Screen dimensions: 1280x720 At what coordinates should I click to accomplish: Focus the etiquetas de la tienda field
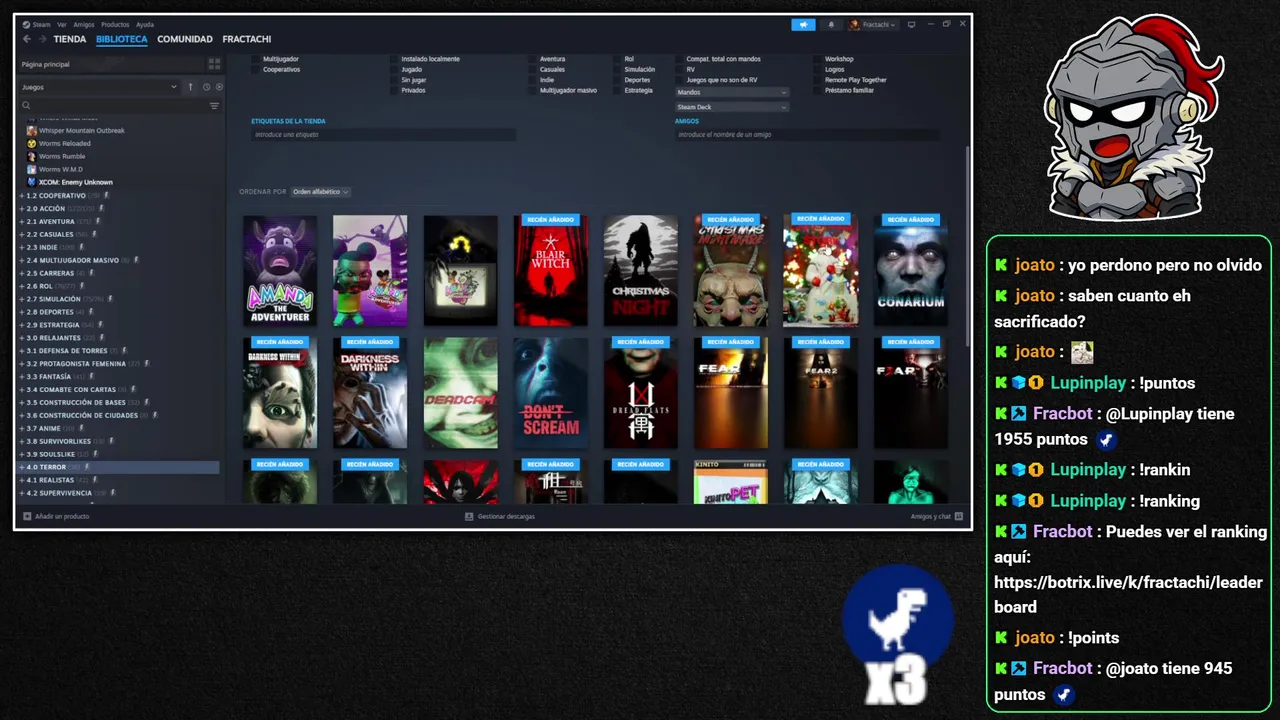(x=383, y=134)
